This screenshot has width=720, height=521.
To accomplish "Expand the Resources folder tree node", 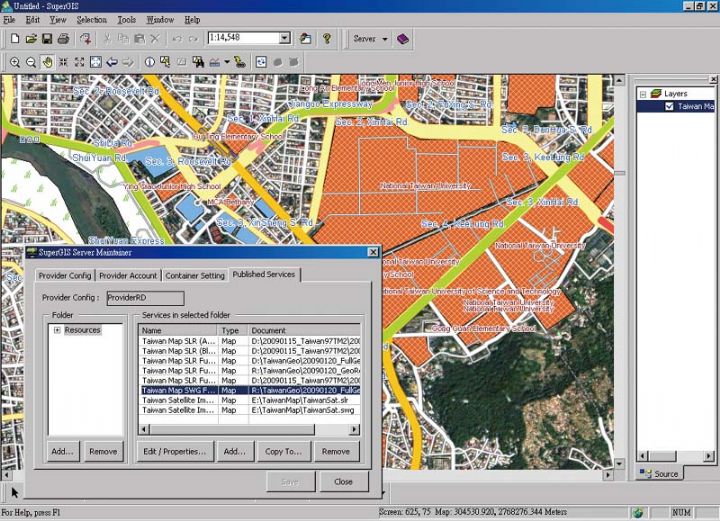I will 57,330.
